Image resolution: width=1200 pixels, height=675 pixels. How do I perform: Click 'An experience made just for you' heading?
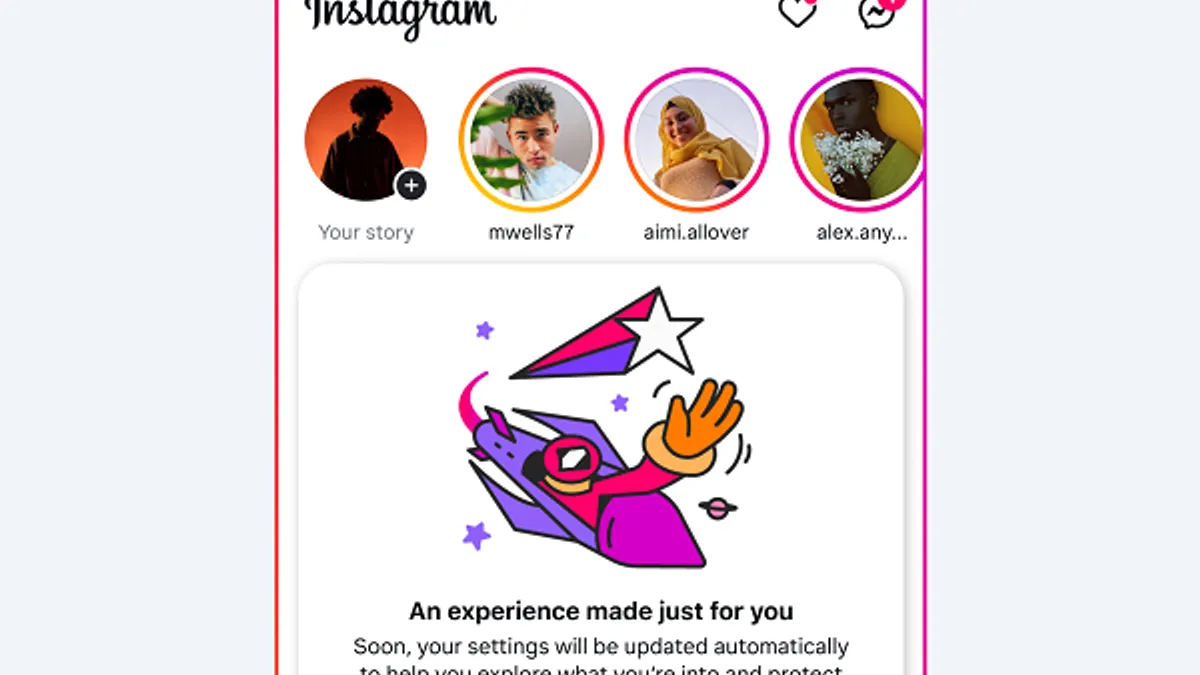pos(601,611)
